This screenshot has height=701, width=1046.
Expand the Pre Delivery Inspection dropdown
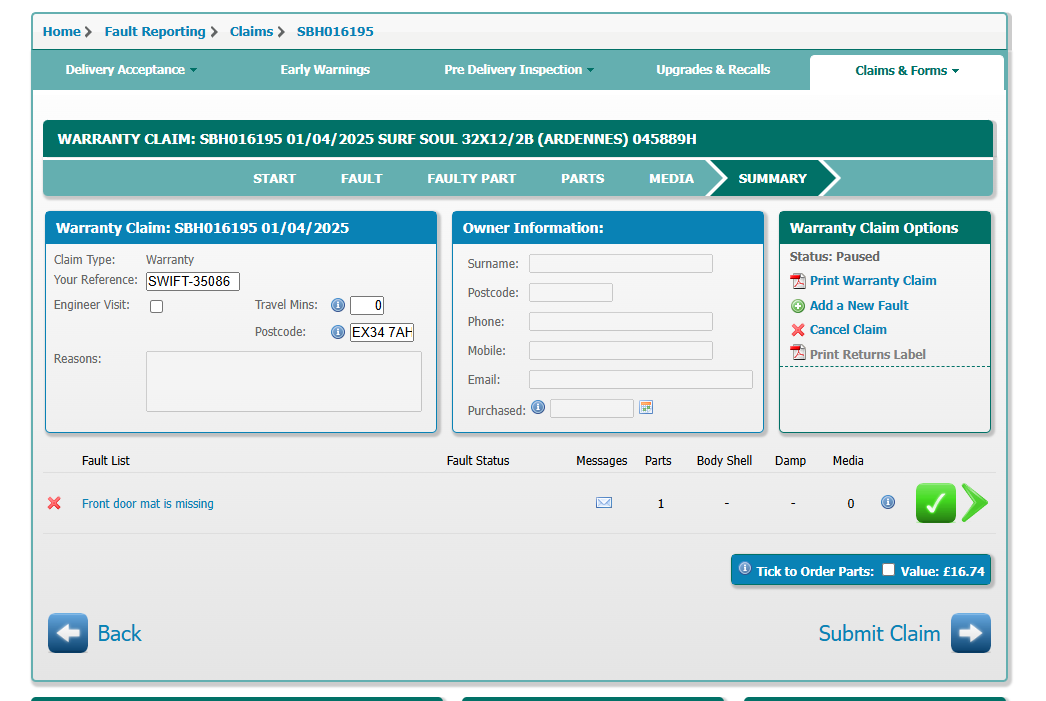click(519, 69)
